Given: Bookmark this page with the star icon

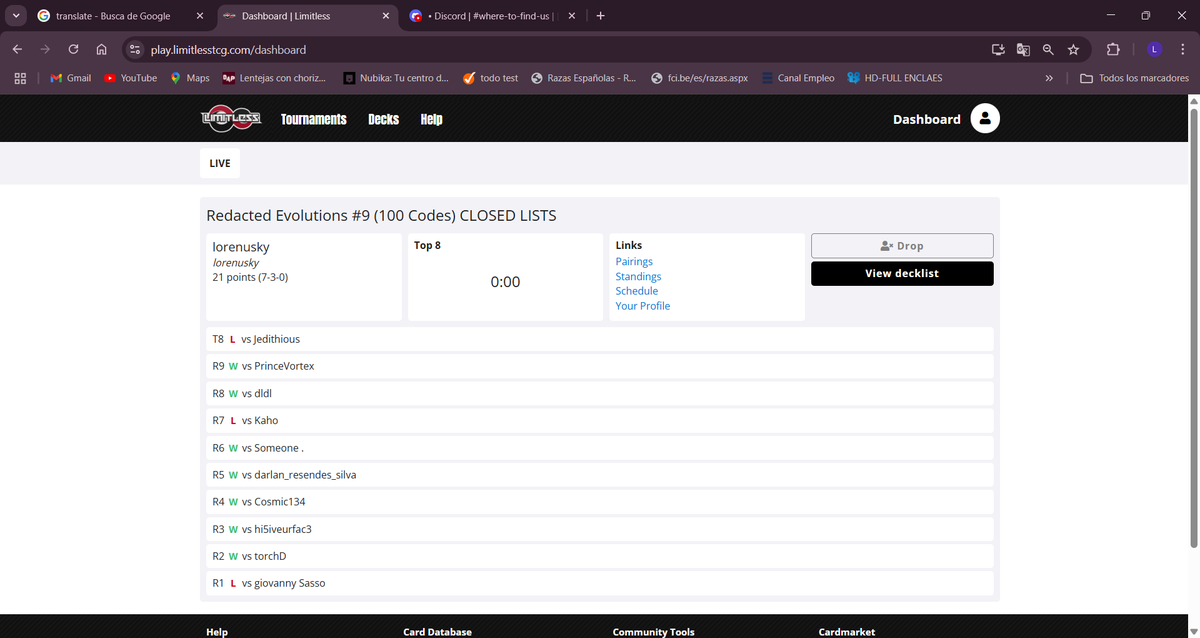Looking at the screenshot, I should point(1073,49).
